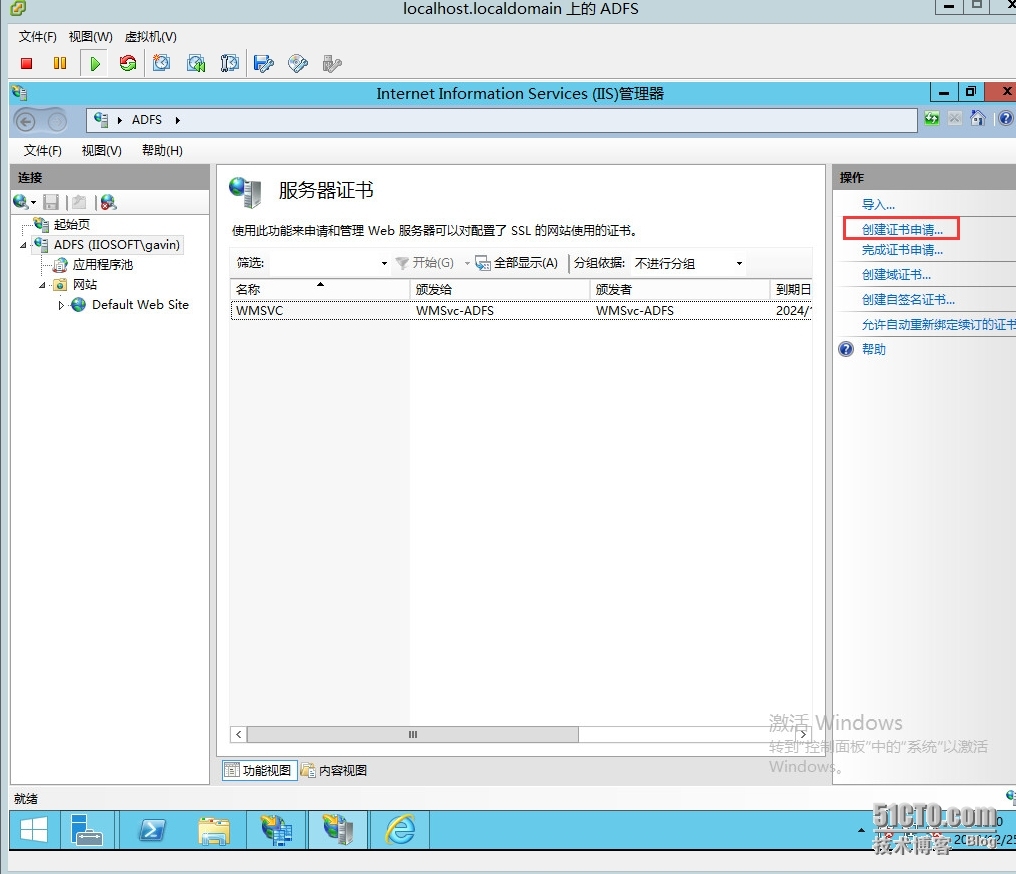Open the 虚拟机(V) menu

tap(150, 36)
